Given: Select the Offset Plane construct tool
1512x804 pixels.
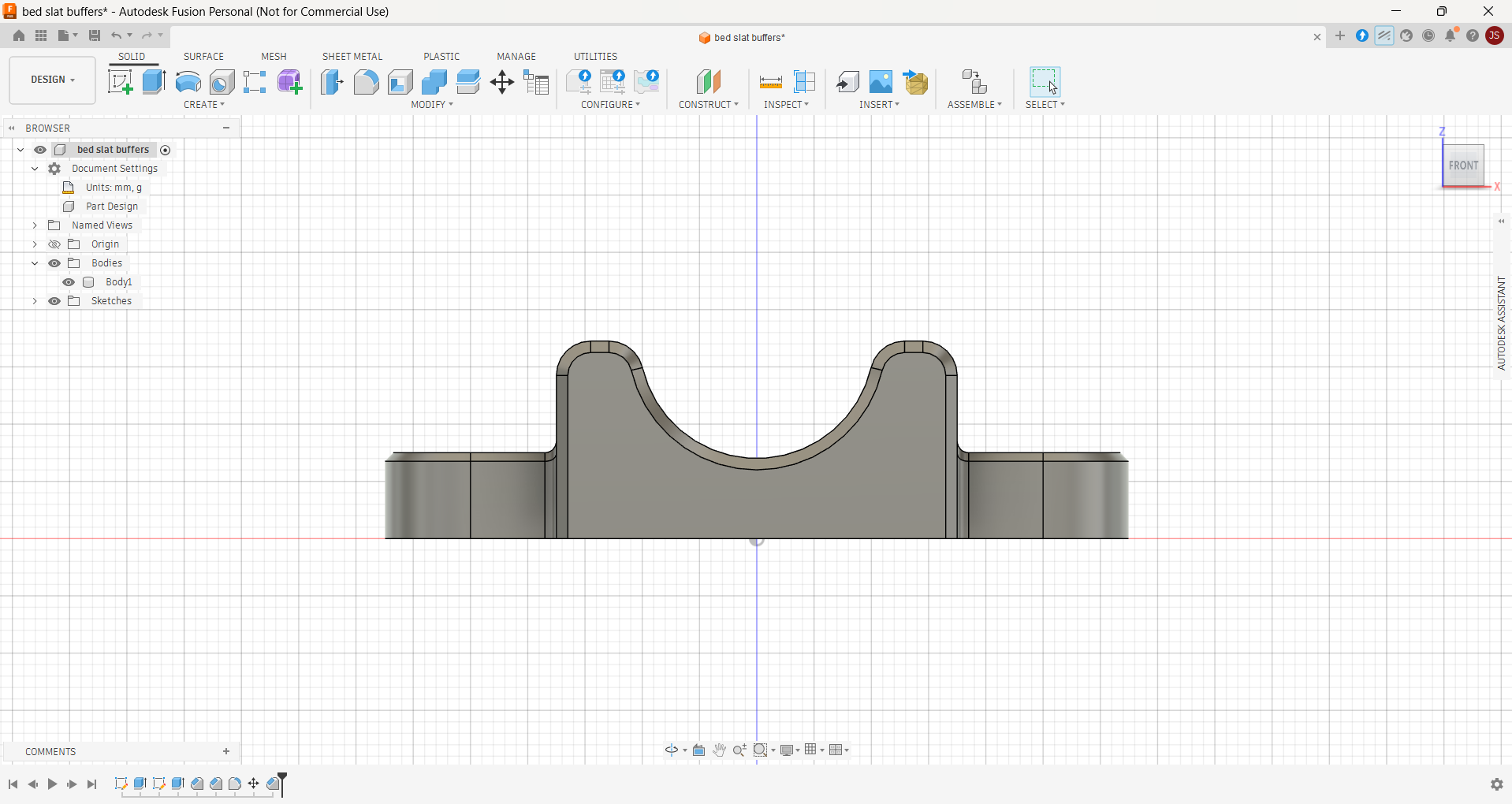Looking at the screenshot, I should coord(709,82).
